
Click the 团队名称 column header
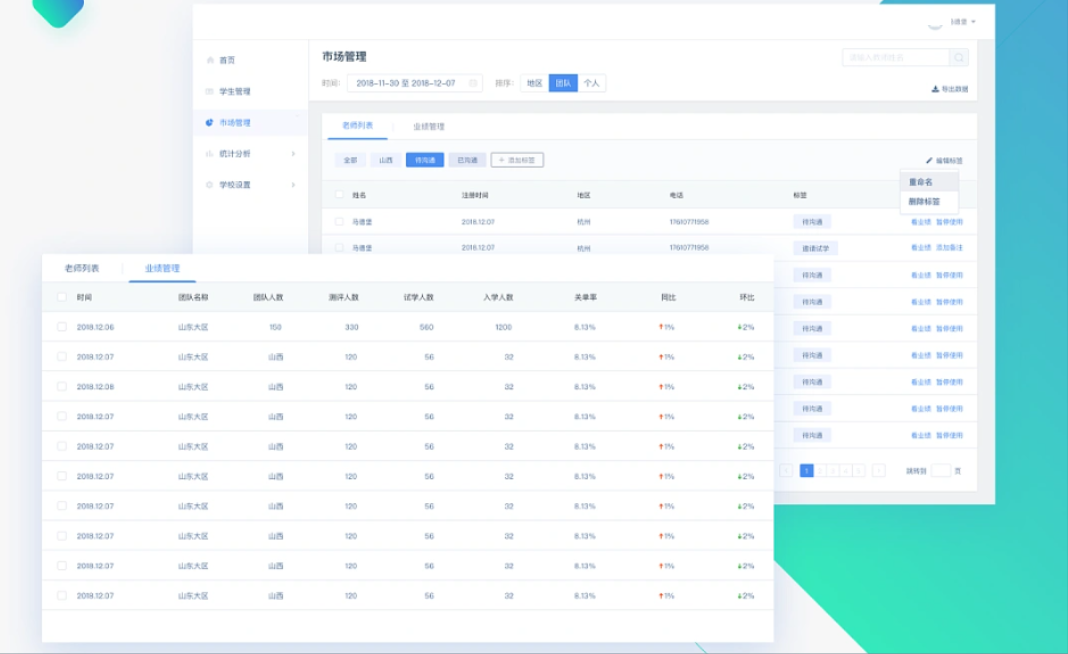pos(193,297)
